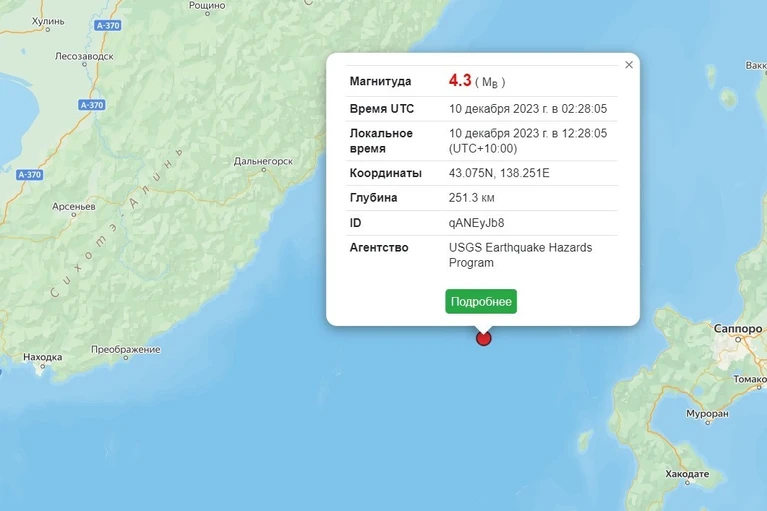The height and width of the screenshot is (511, 767).
Task: Select the Находка city label
Action: [x=43, y=357]
